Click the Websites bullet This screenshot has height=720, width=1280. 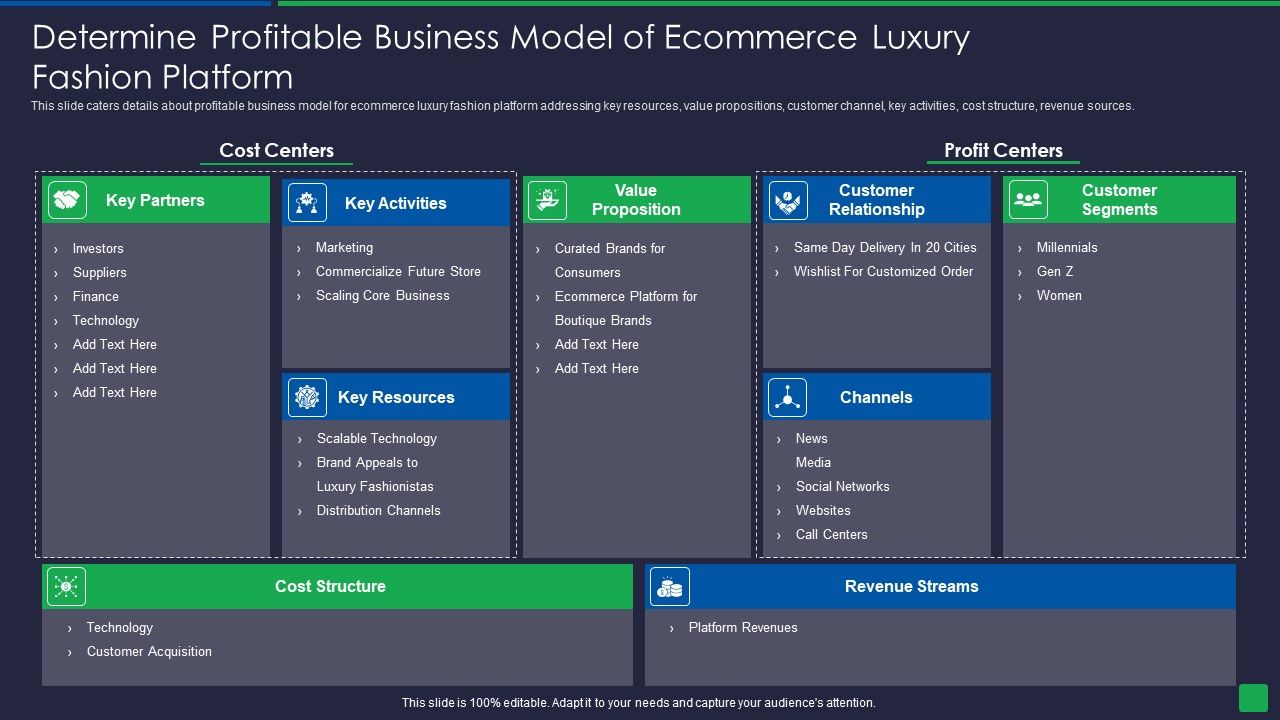pos(823,510)
